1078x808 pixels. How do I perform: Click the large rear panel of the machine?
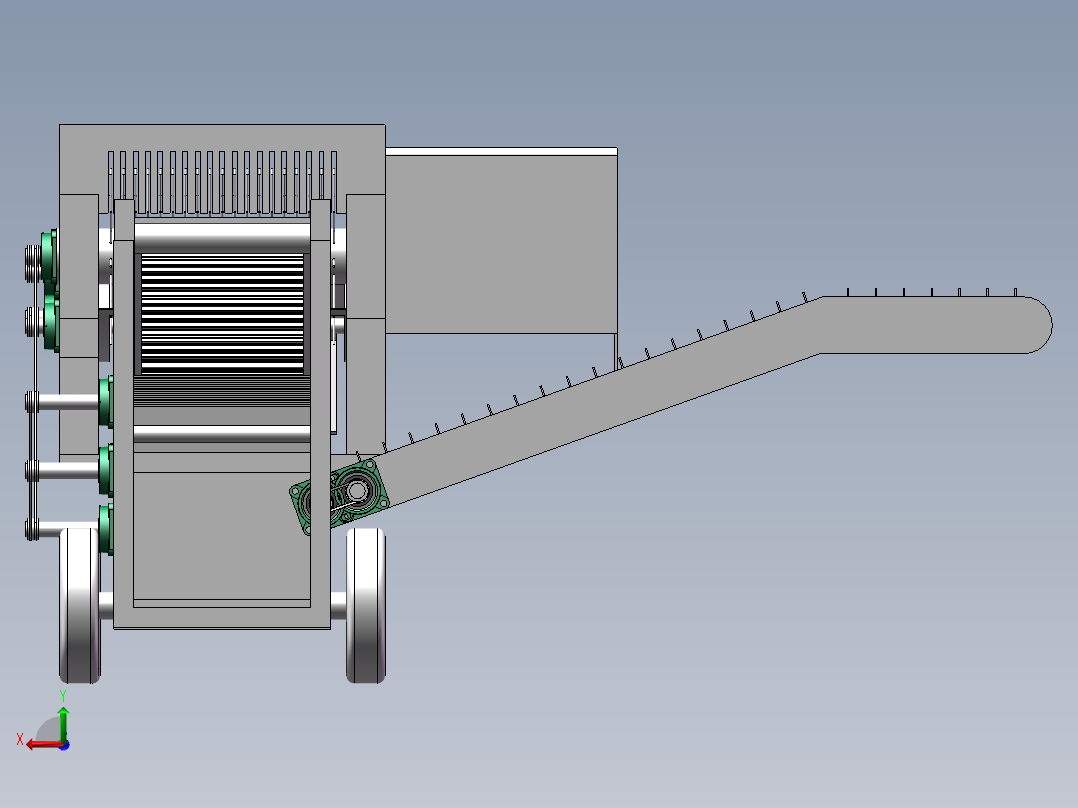click(x=500, y=240)
